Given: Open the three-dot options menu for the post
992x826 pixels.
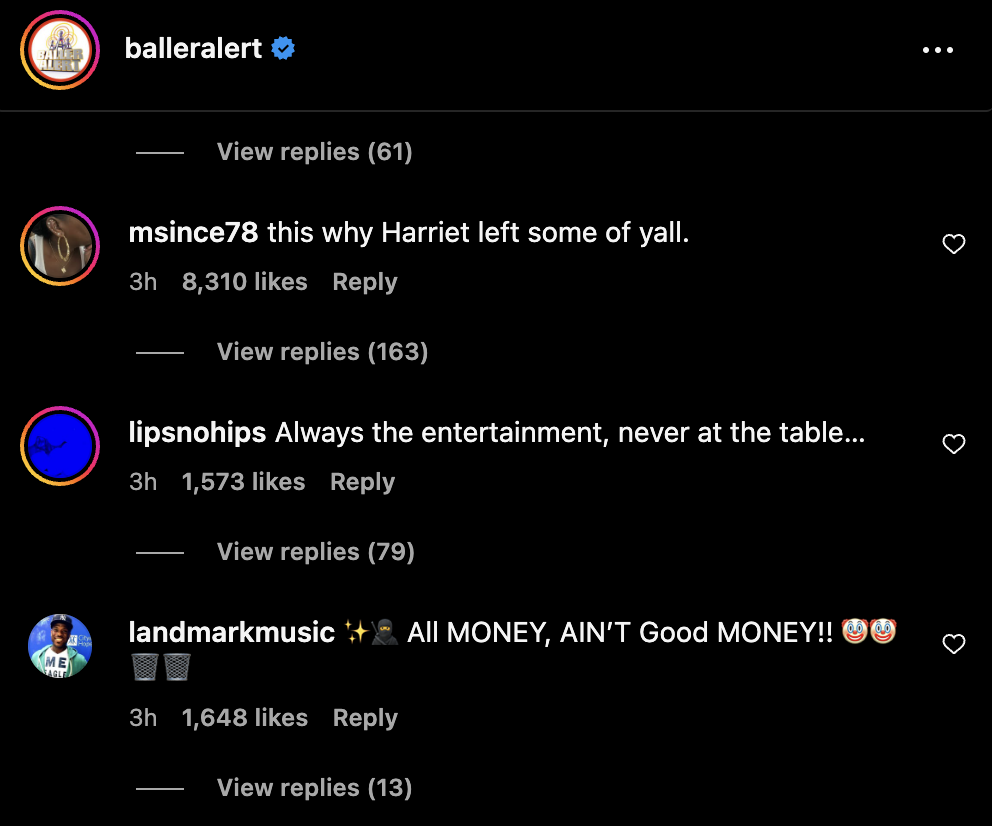Looking at the screenshot, I should [938, 48].
